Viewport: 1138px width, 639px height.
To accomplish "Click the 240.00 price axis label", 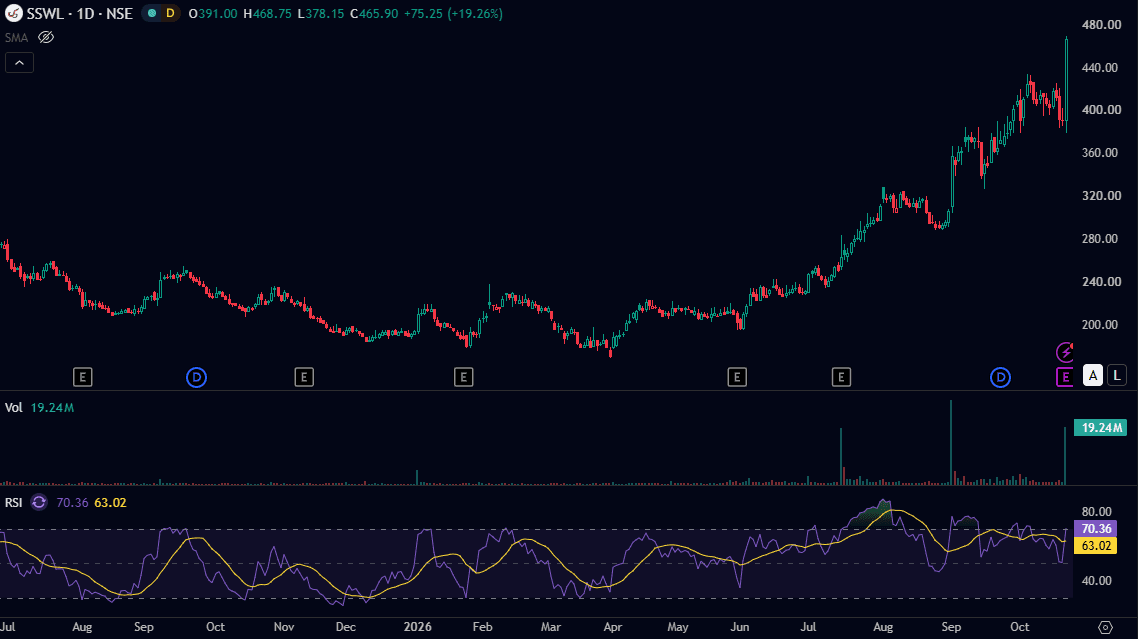I will [x=1101, y=282].
